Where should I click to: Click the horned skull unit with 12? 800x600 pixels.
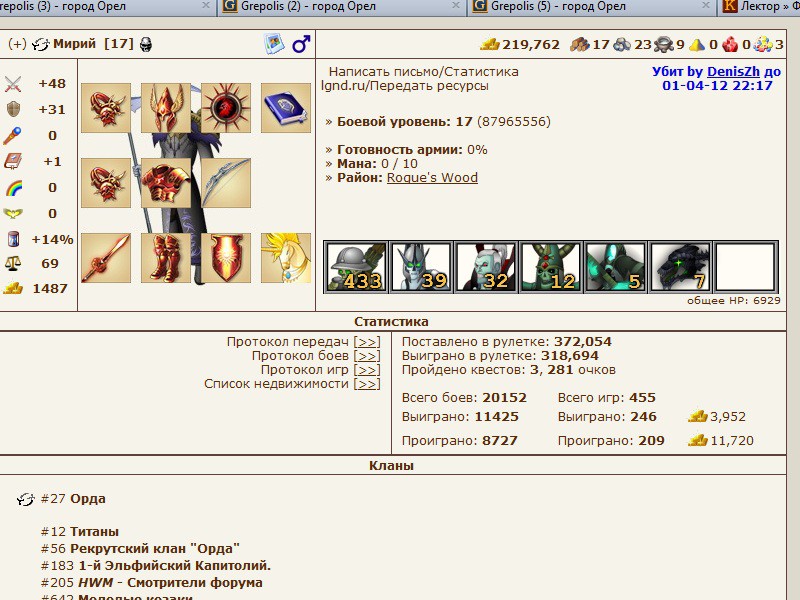pos(551,267)
